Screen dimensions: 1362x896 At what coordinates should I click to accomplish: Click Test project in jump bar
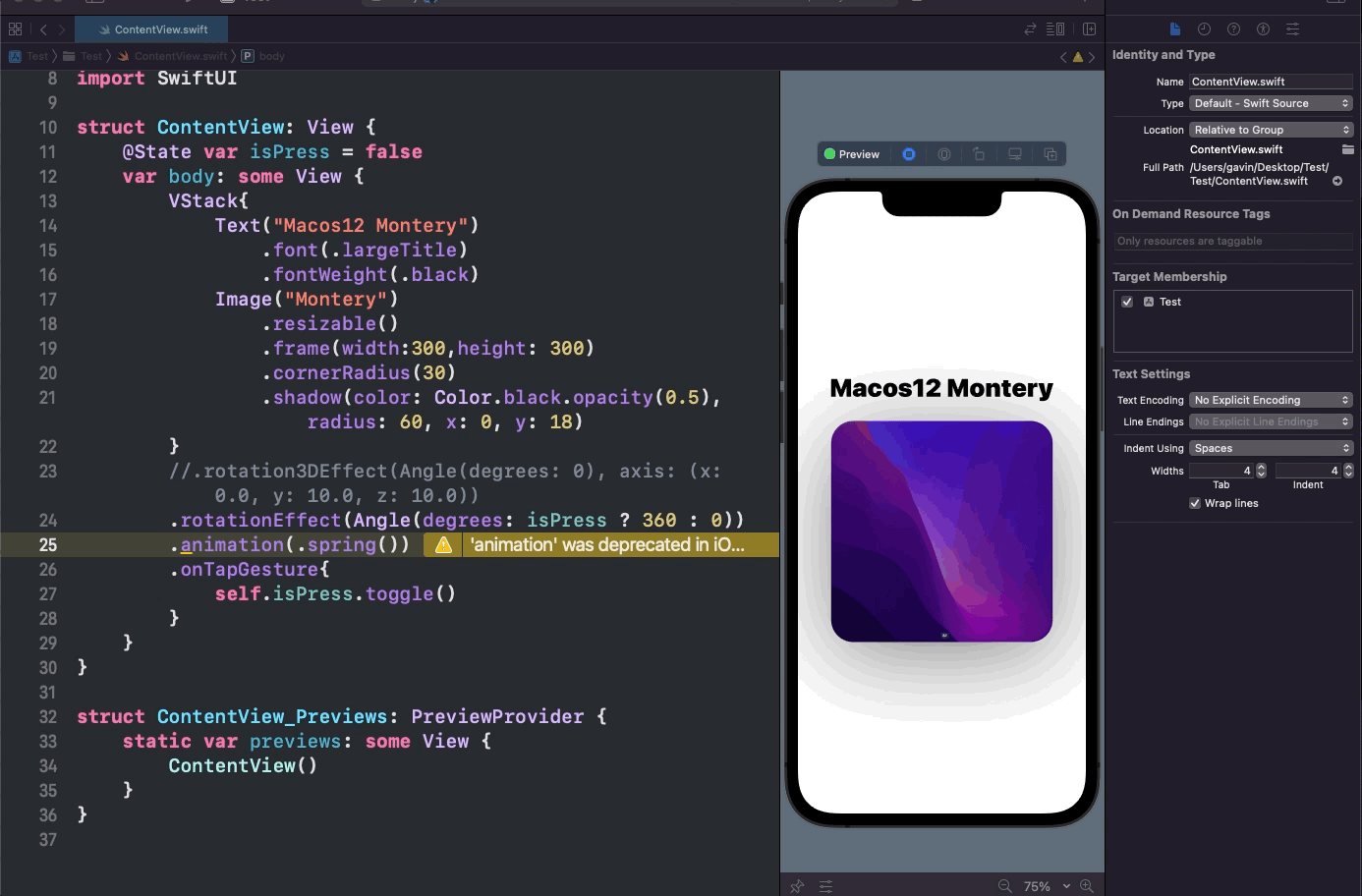tap(28, 57)
